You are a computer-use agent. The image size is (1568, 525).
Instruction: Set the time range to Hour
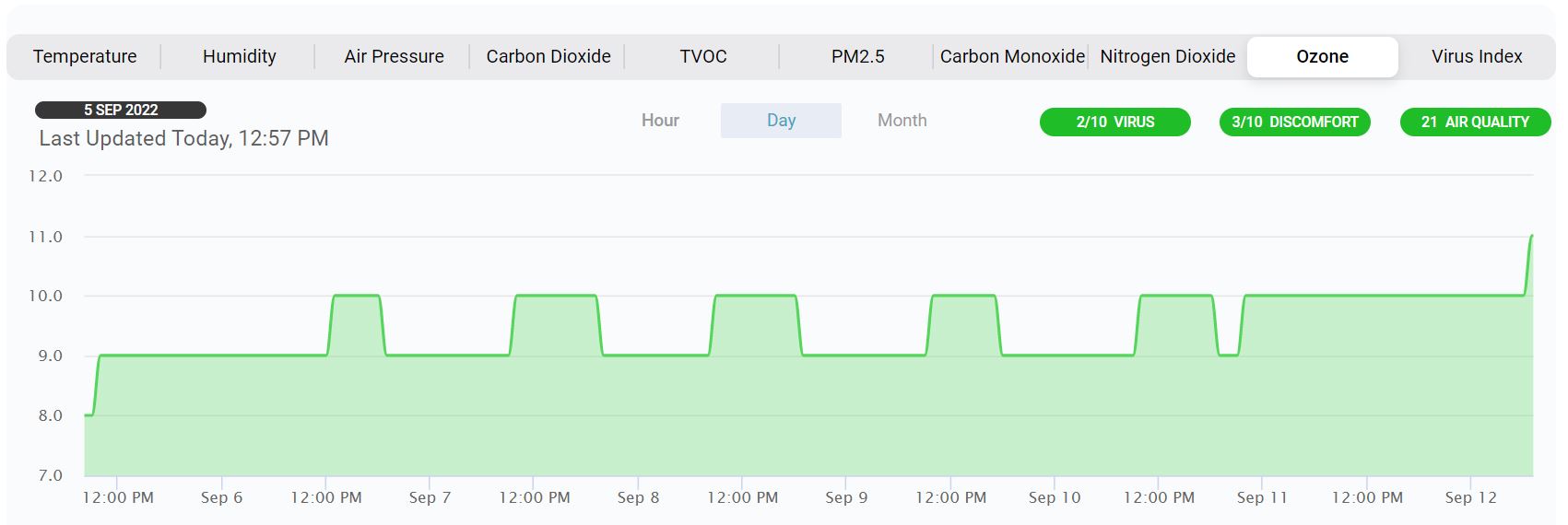660,121
